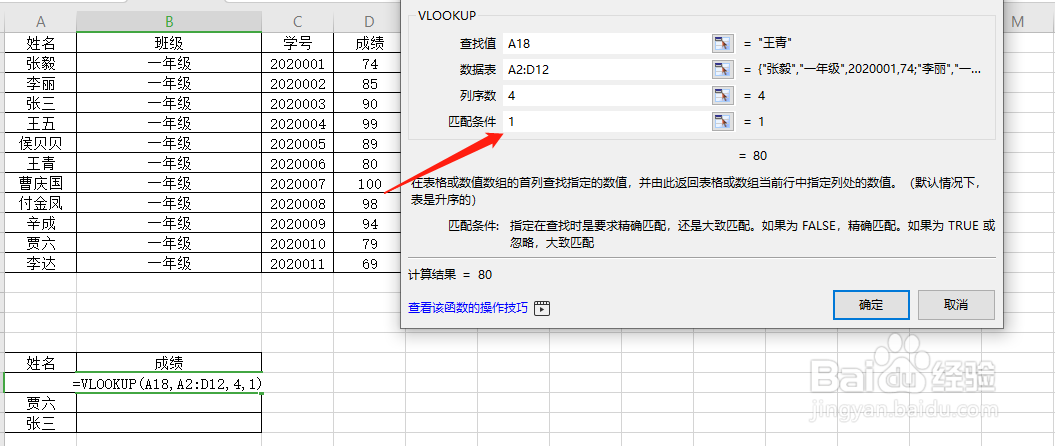Select student number cell 2020007
This screenshot has height=446, width=1055.
coord(297,184)
